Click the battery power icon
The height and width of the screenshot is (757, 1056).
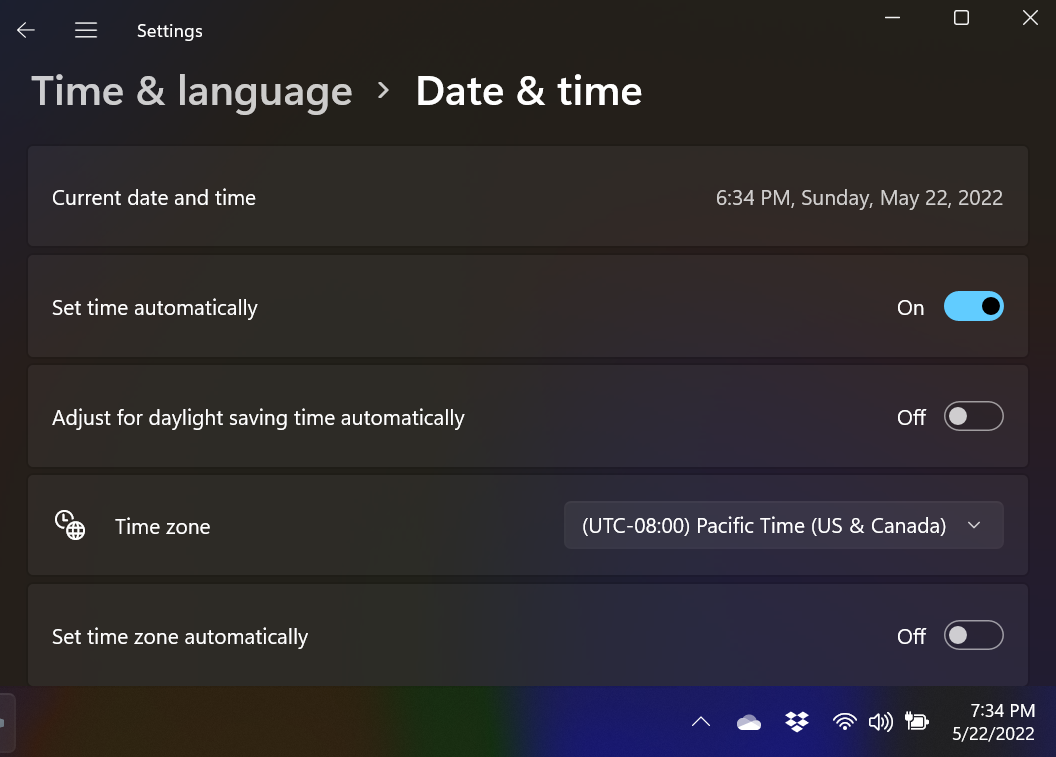[917, 722]
